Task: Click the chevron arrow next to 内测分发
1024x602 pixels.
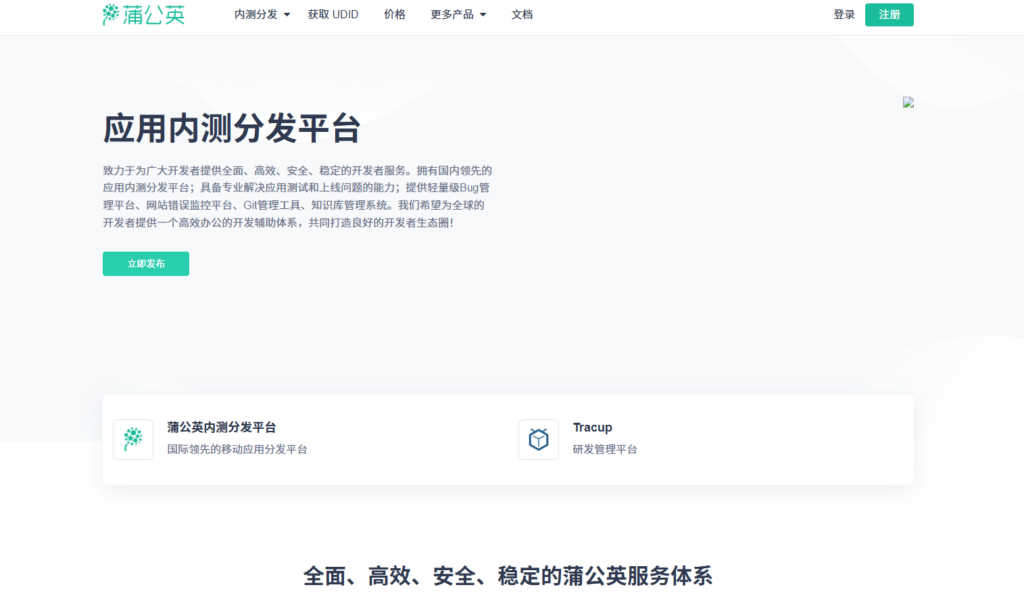Action: point(287,15)
